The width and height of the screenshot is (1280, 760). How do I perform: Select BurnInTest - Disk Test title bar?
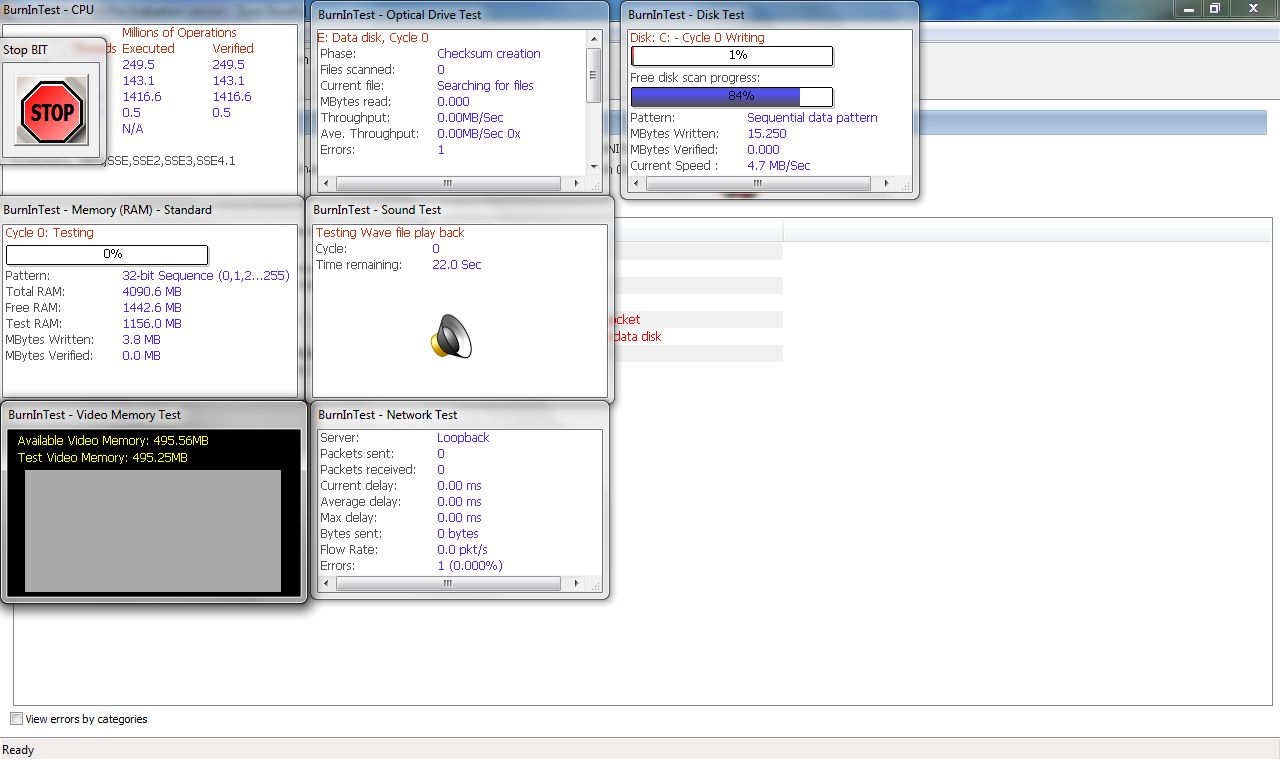(770, 15)
